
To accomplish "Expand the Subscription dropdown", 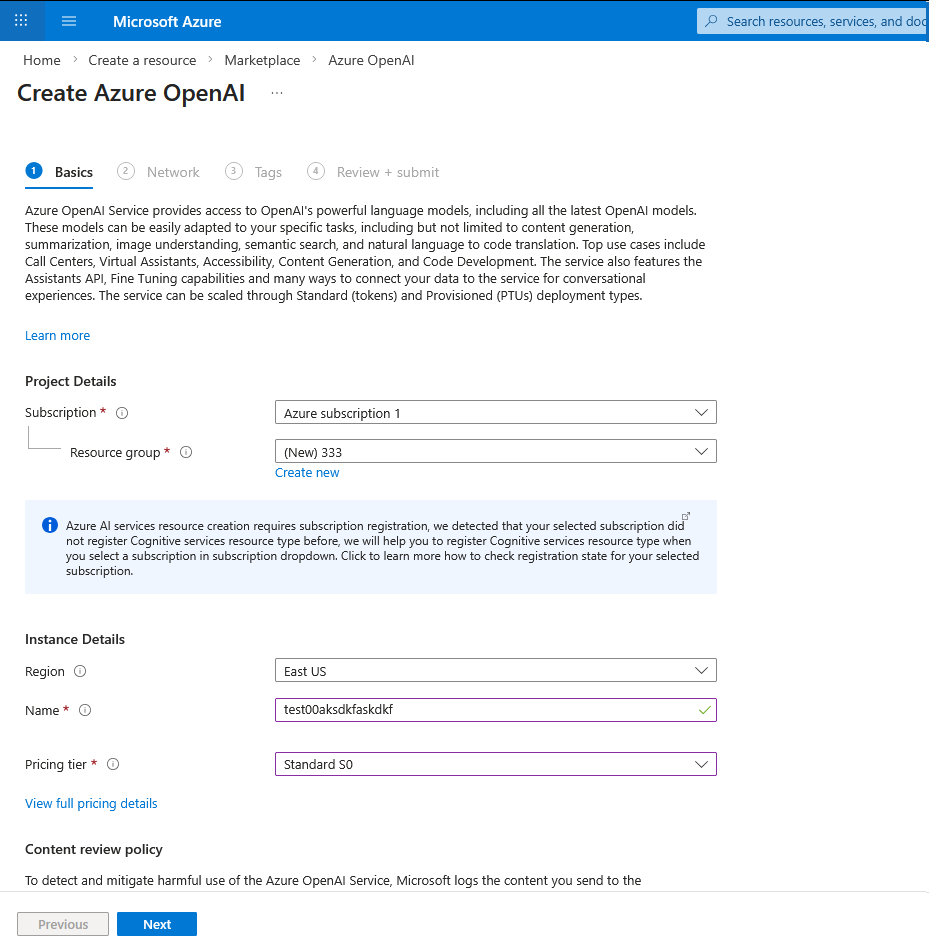I will point(495,412).
